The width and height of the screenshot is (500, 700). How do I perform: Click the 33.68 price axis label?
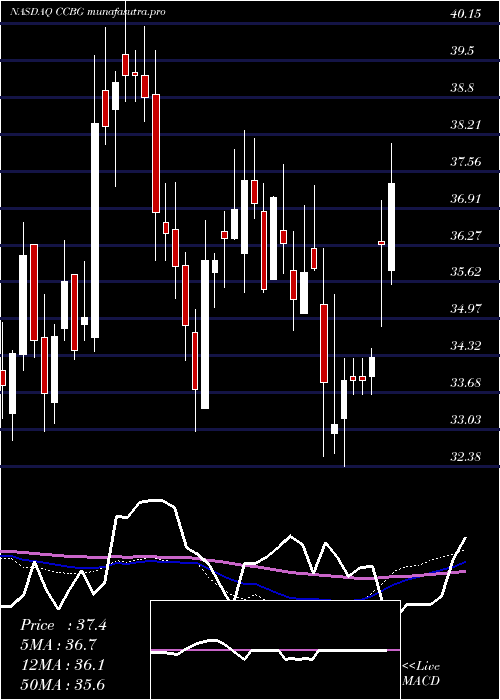pyautogui.click(x=465, y=383)
